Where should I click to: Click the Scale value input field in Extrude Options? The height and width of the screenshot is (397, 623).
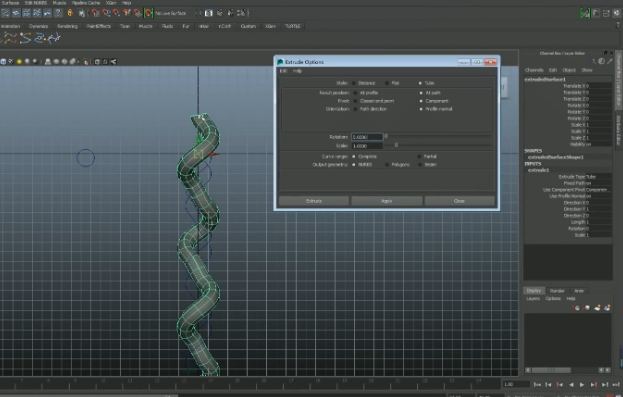click(x=367, y=146)
